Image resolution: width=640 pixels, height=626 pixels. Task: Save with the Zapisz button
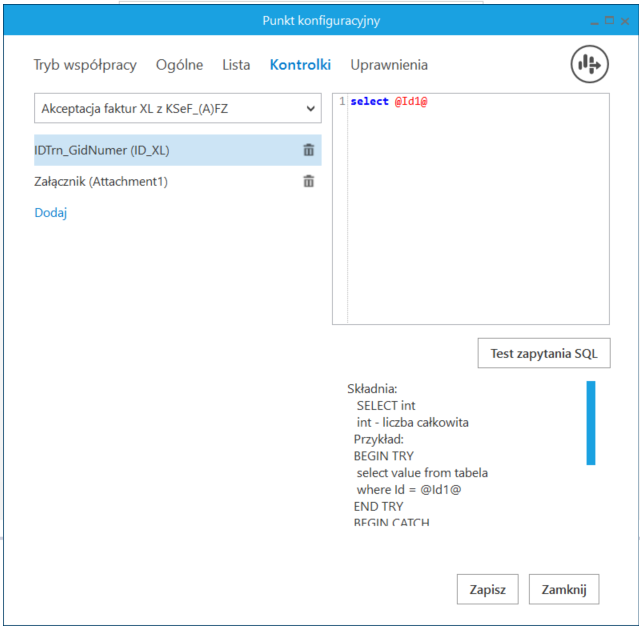click(x=488, y=589)
